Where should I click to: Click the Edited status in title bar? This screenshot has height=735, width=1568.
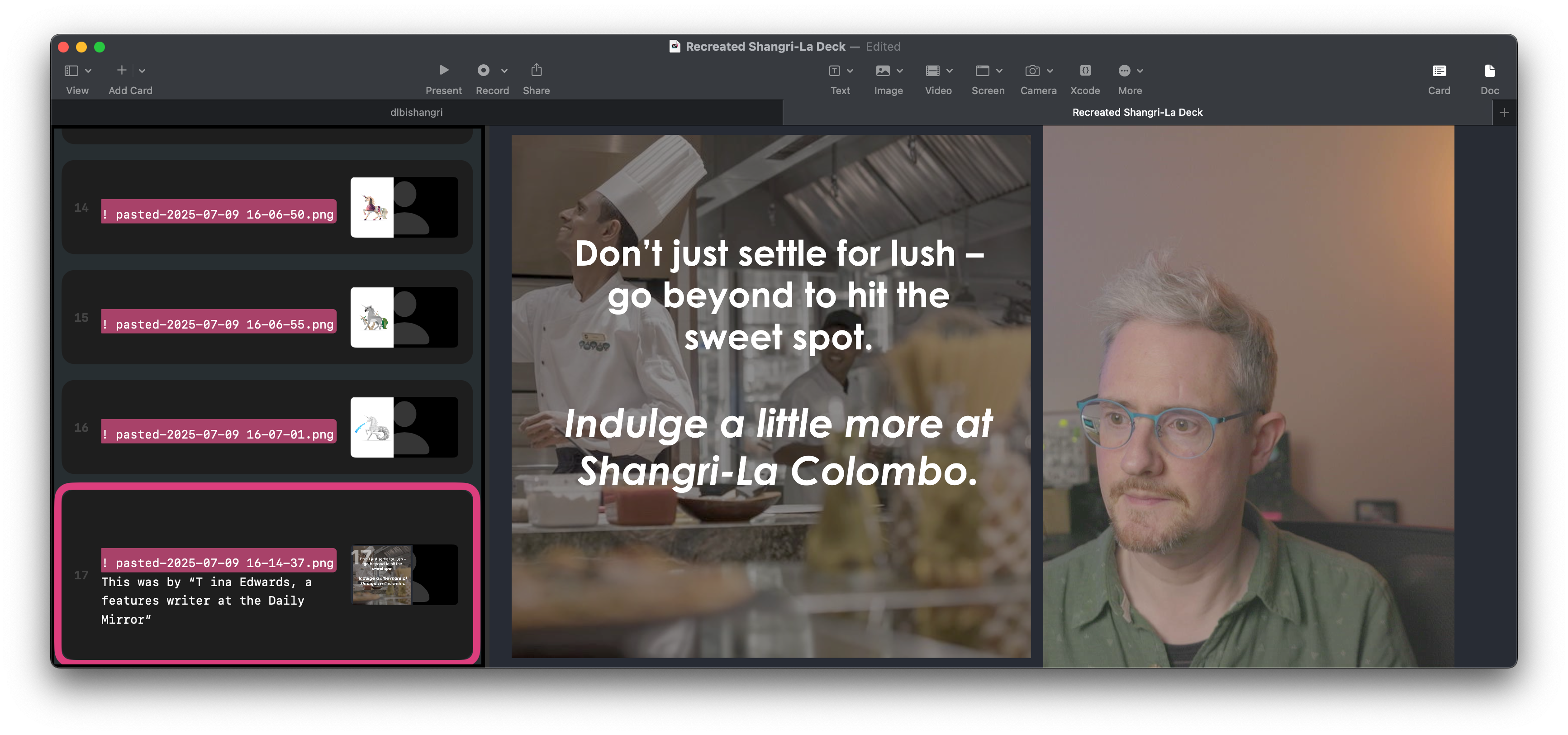coord(883,46)
